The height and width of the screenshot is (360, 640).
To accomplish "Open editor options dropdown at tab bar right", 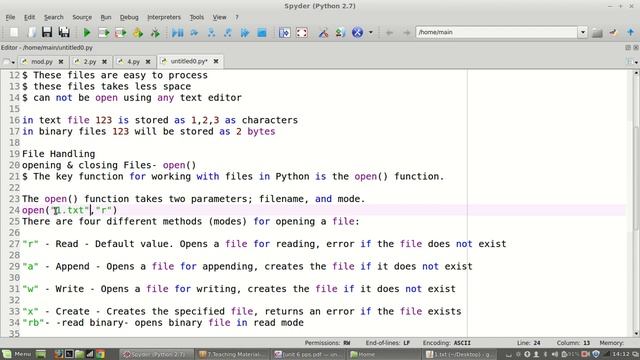I will 632,62.
